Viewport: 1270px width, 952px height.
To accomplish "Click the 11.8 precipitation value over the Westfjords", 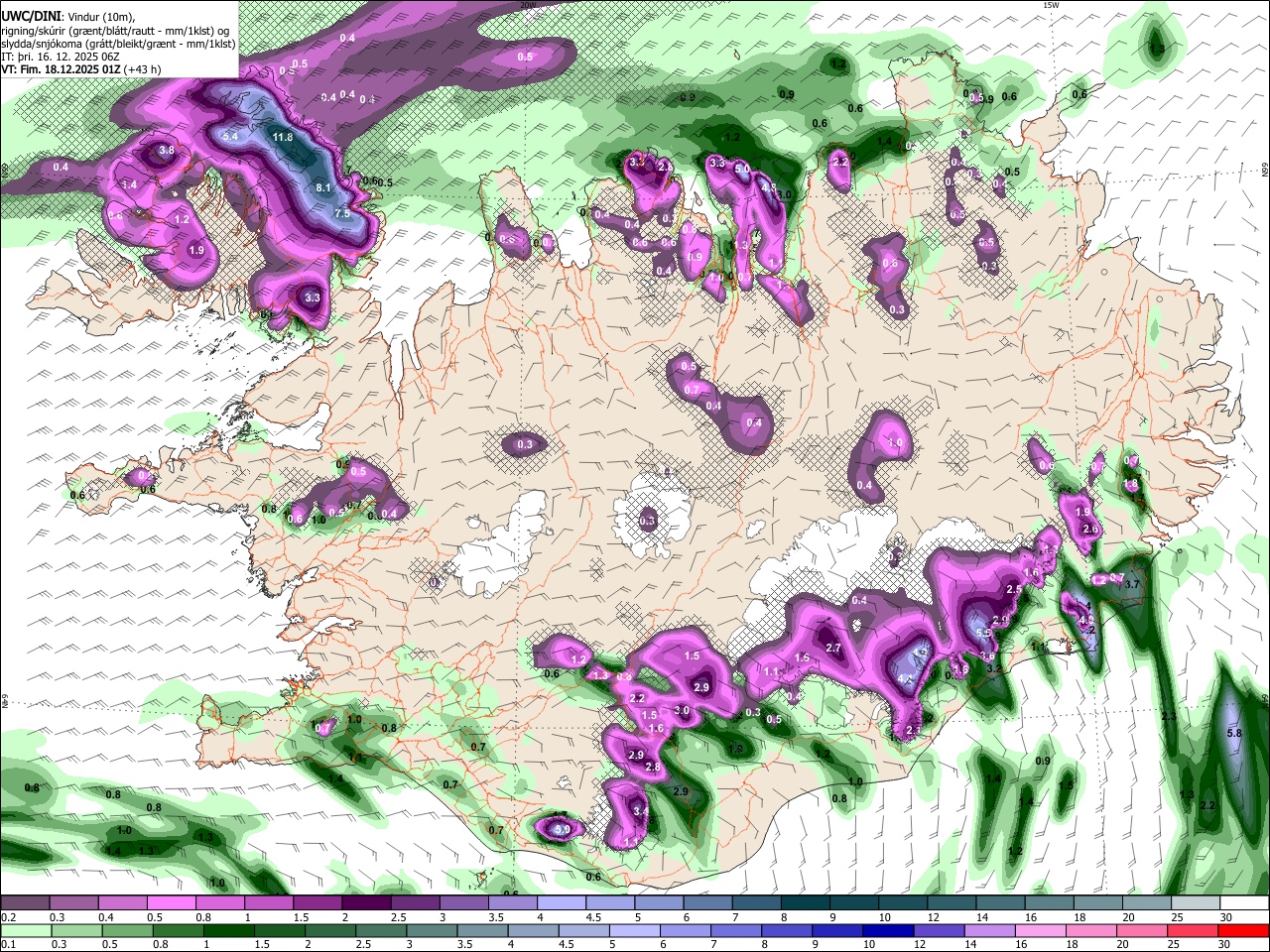I will click(x=282, y=137).
